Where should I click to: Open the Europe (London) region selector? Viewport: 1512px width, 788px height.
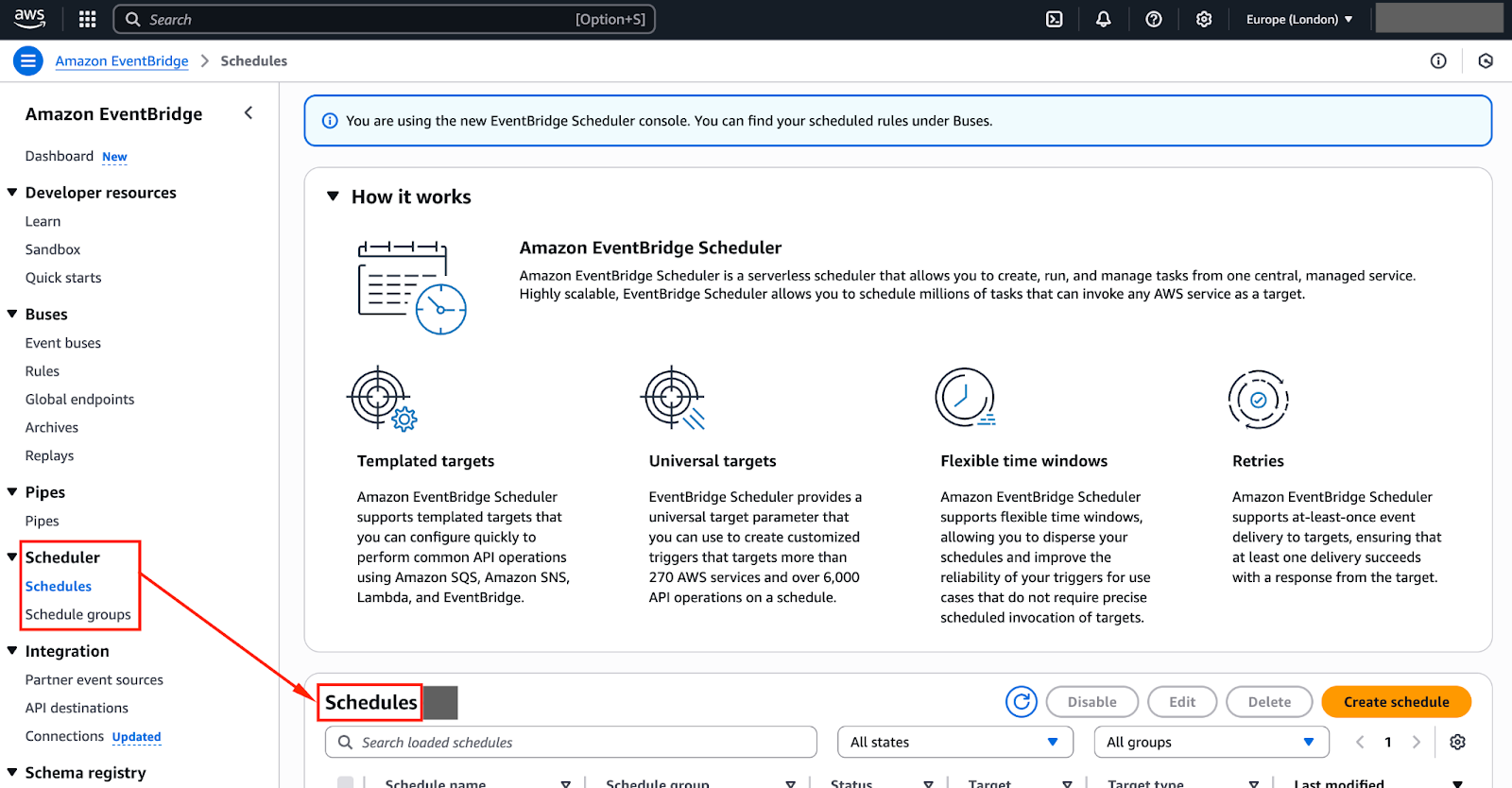(x=1299, y=19)
